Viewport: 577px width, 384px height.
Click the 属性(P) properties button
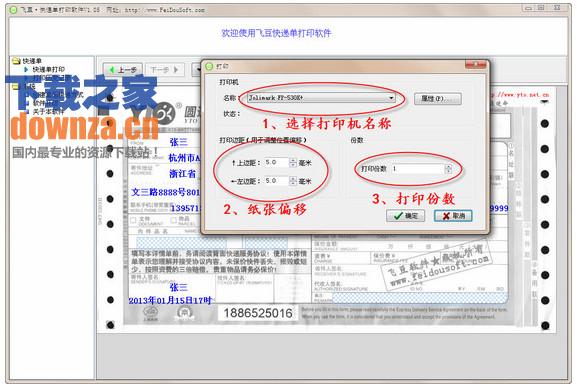tap(438, 99)
